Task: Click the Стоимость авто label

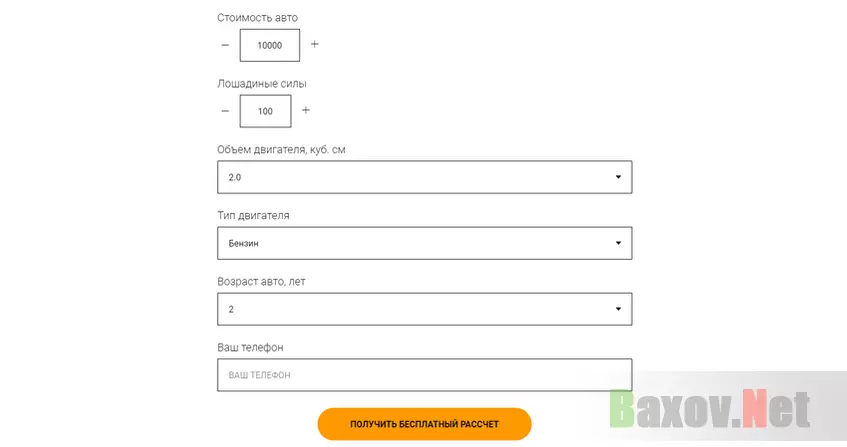Action: point(257,18)
